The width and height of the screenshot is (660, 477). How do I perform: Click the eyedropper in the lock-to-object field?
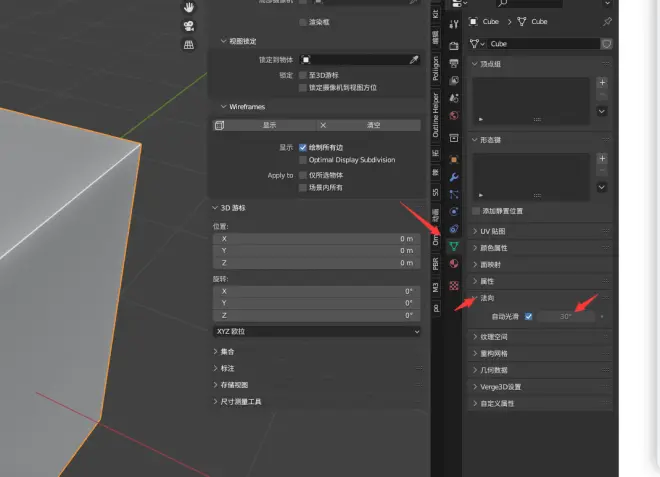coord(414,60)
